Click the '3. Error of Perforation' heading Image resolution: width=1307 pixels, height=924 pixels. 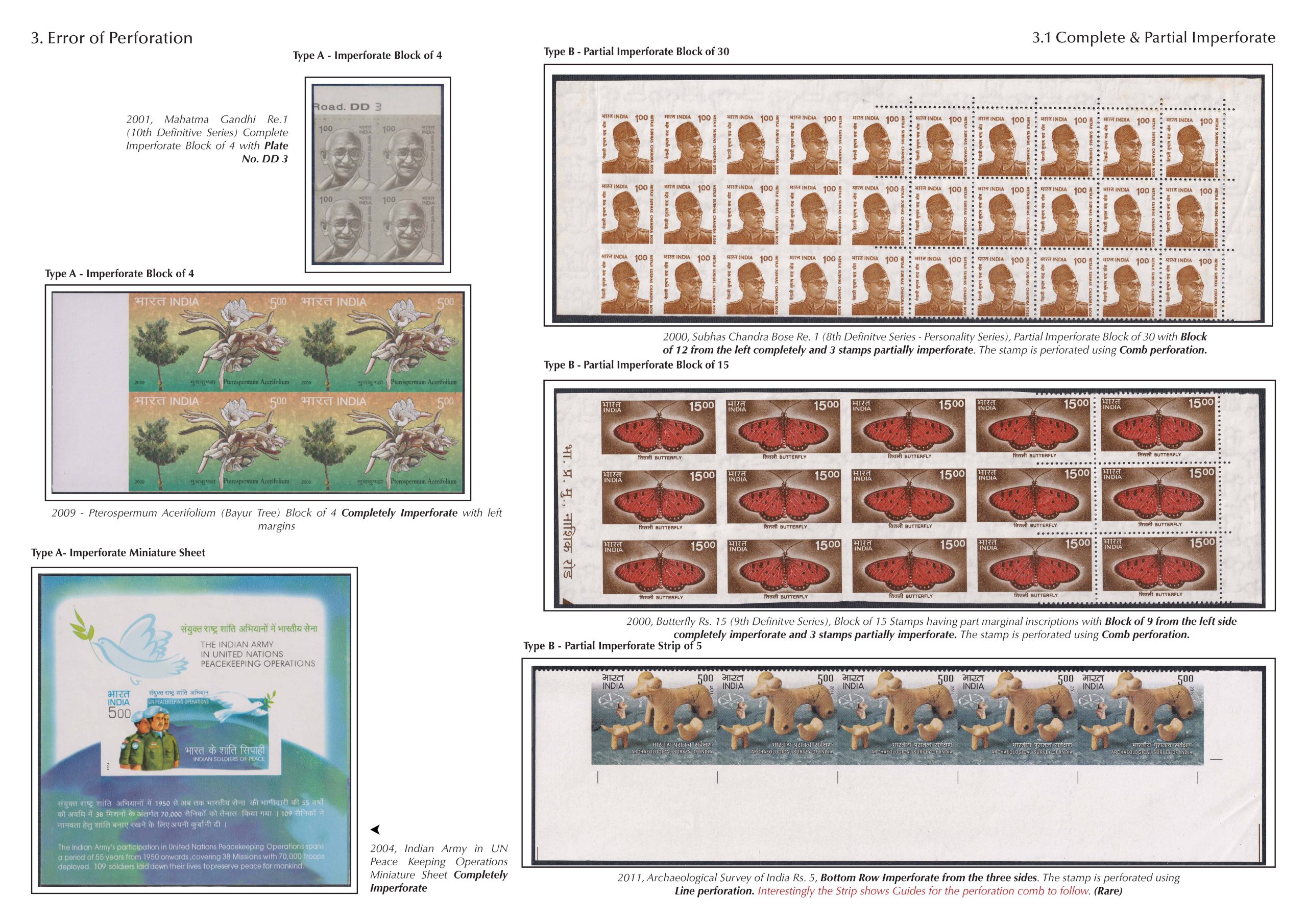pos(112,38)
